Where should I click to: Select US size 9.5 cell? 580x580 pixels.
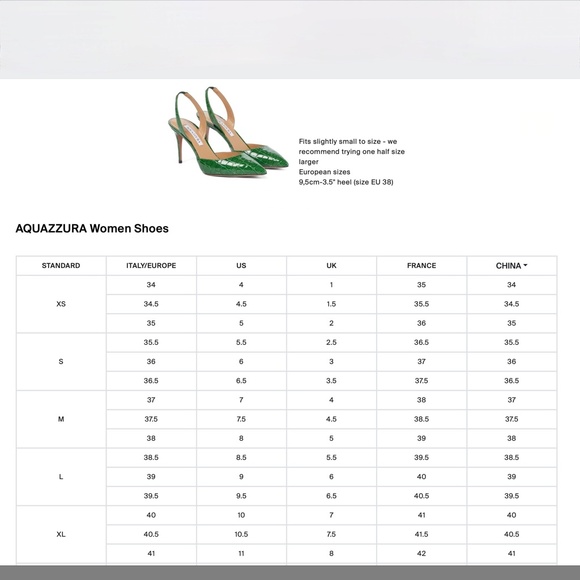pyautogui.click(x=241, y=496)
